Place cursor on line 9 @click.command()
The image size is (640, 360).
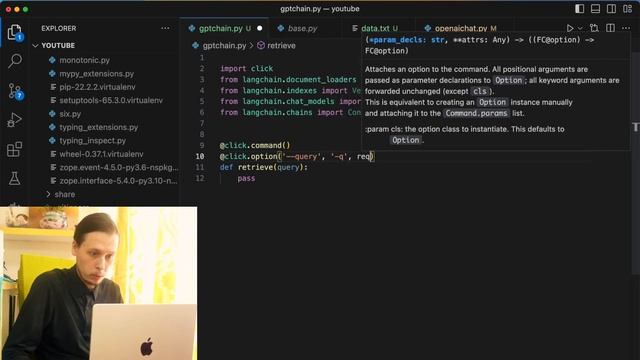pos(255,145)
